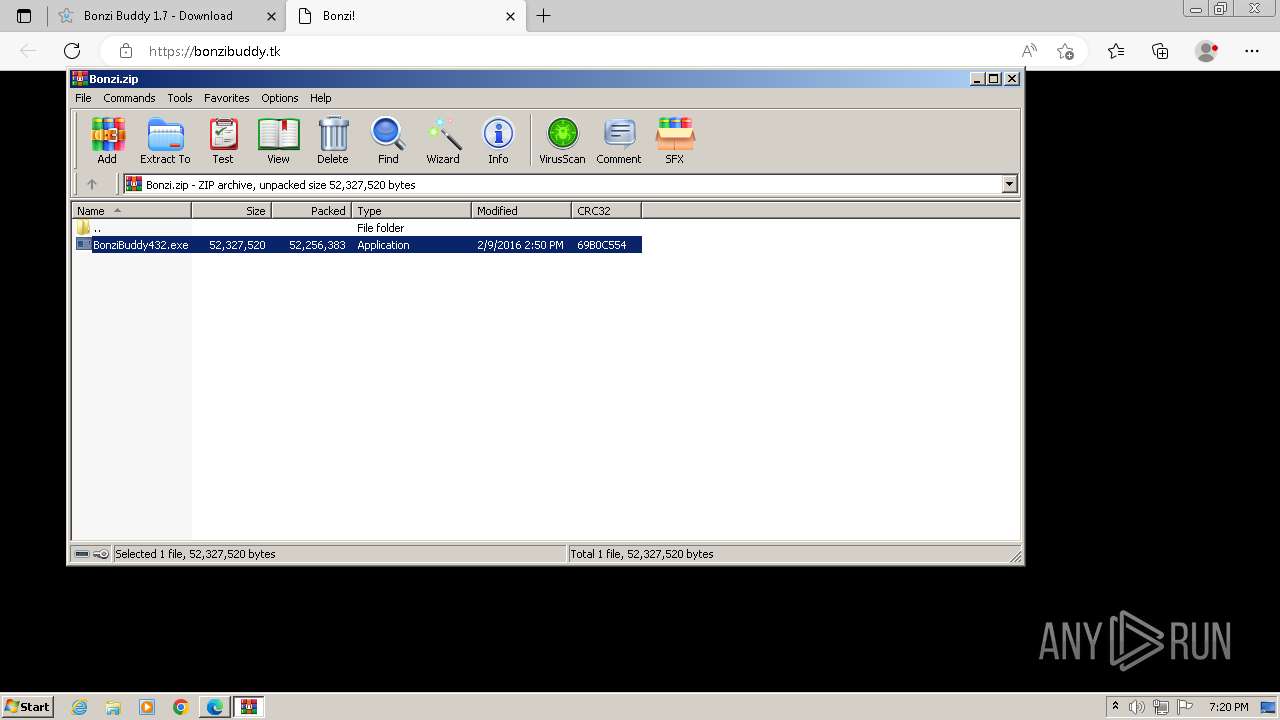Close the Bonzi Buddy 1.7 Download tab
The height and width of the screenshot is (720, 1280).
click(x=272, y=16)
